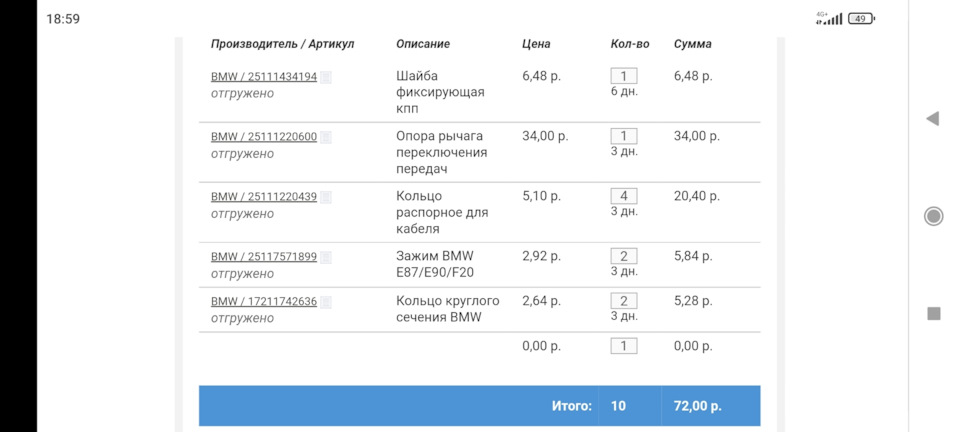Click note icon beside BMW / 25117571899
The width and height of the screenshot is (960, 432).
(326, 257)
